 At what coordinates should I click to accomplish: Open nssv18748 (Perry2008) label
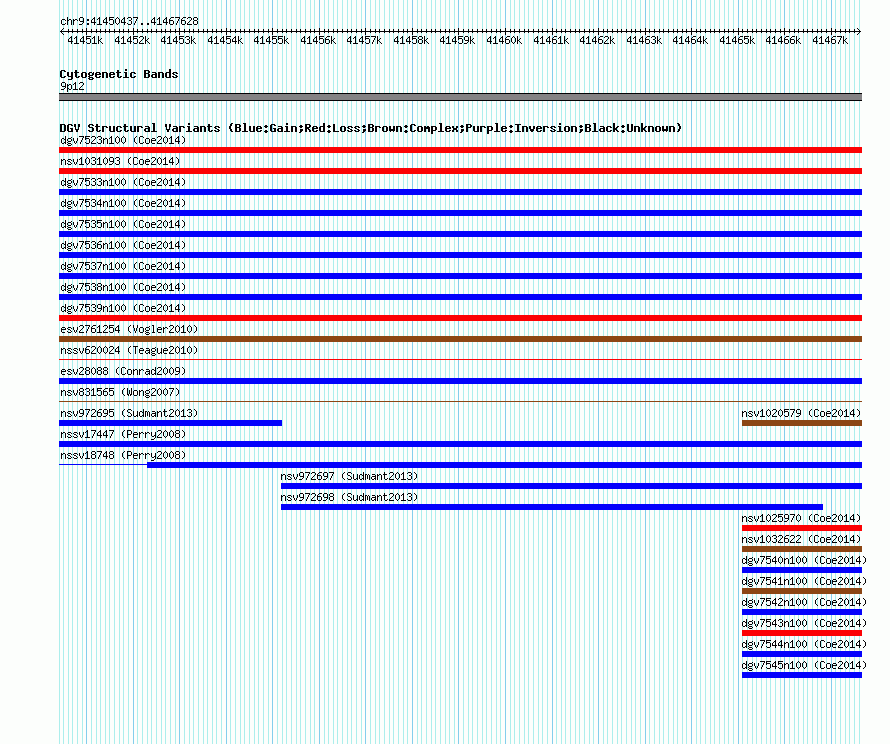click(123, 455)
